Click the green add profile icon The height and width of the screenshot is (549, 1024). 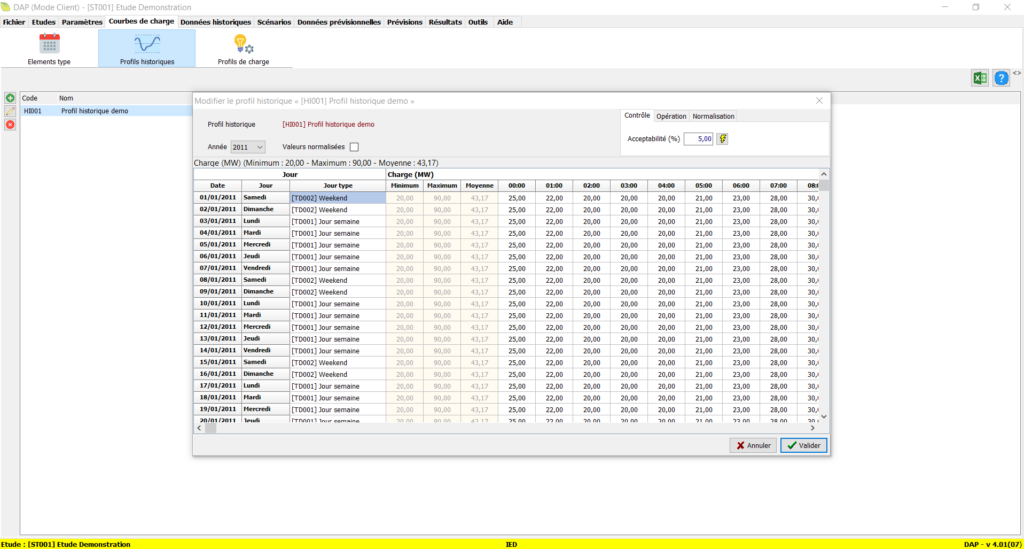coord(10,98)
